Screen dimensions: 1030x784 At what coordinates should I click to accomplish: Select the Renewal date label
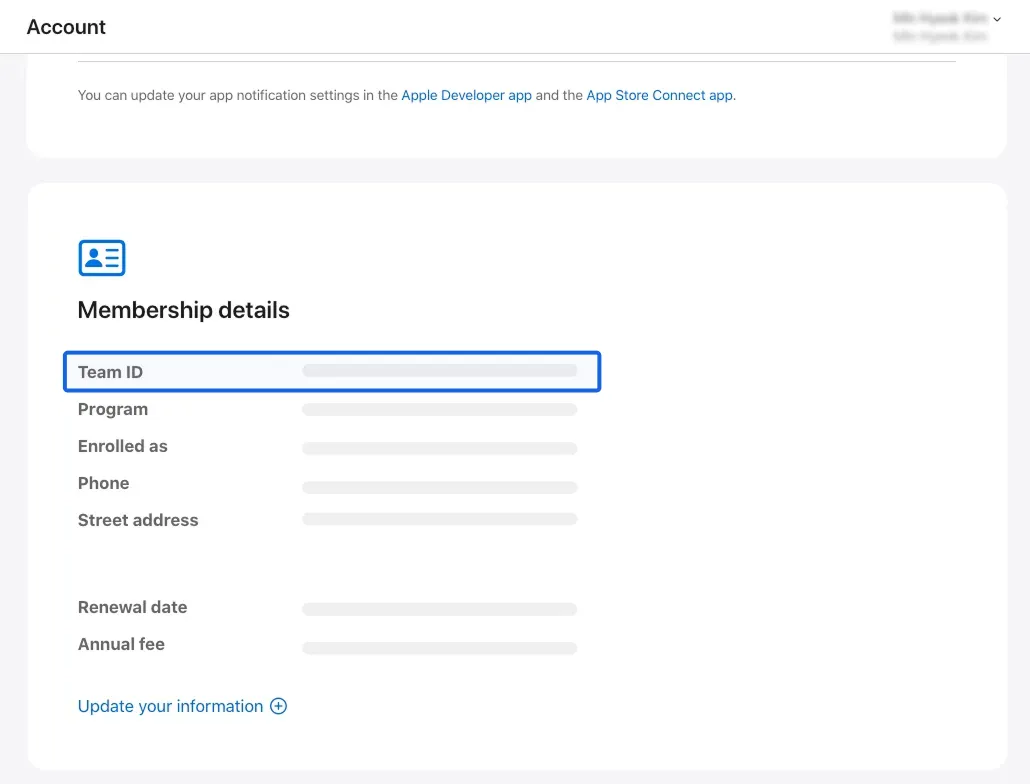pos(132,607)
